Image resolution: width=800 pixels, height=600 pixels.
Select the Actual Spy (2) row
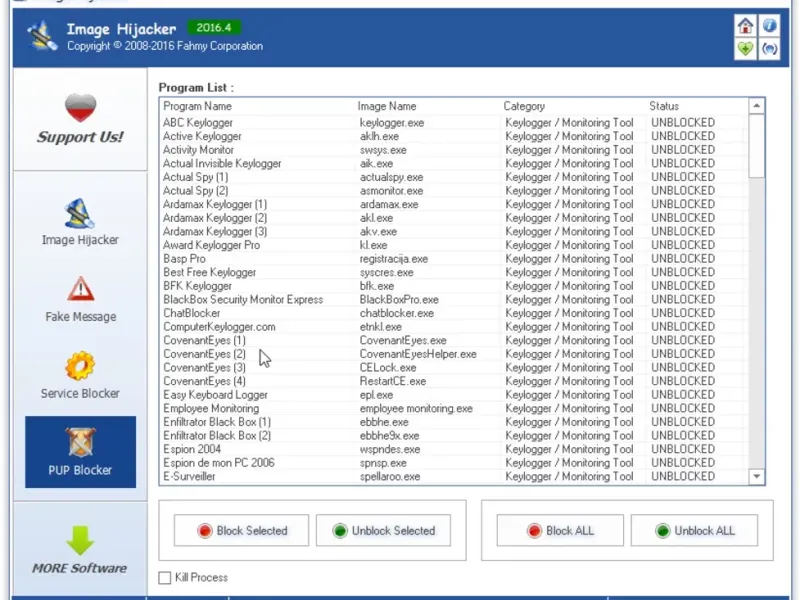tap(453, 191)
